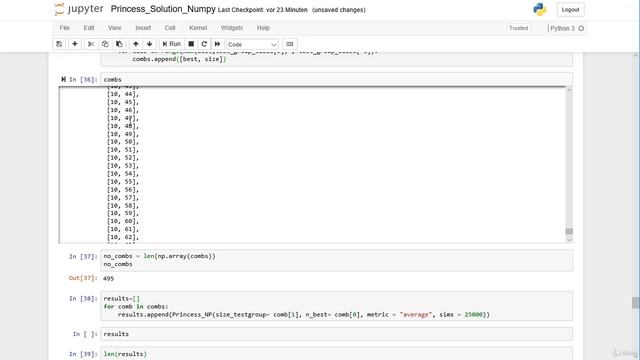Click the Python 3 kernel status circle
Viewport: 640px width, 360px height.
pos(581,28)
